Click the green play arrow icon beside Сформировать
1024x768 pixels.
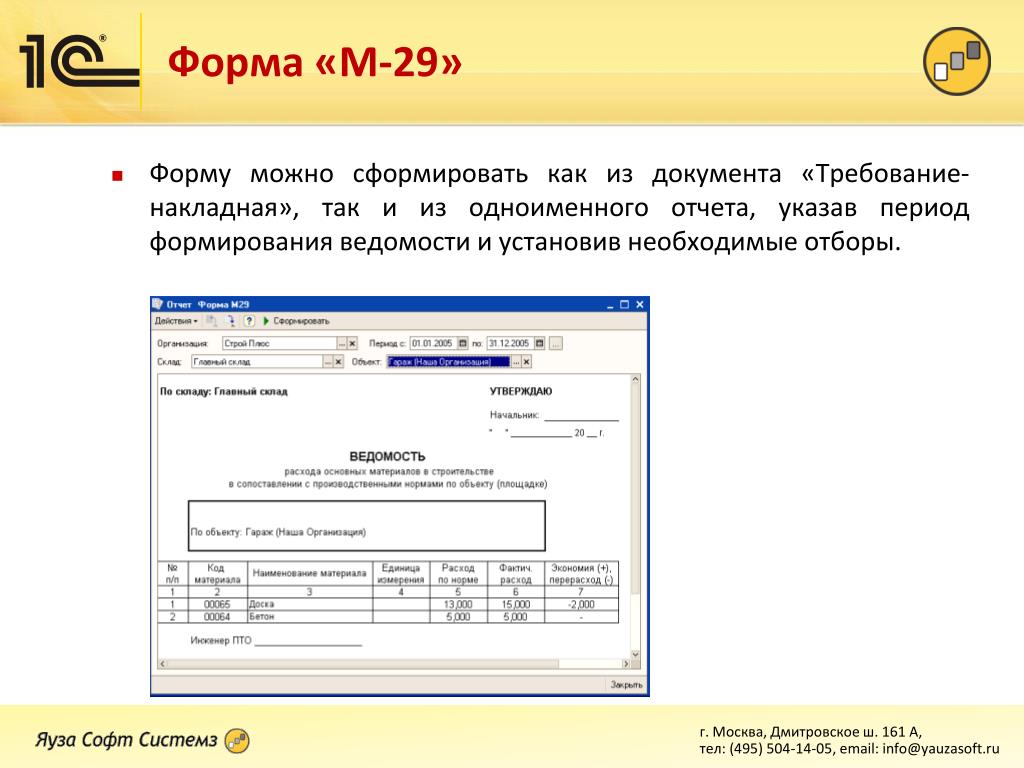pos(266,321)
